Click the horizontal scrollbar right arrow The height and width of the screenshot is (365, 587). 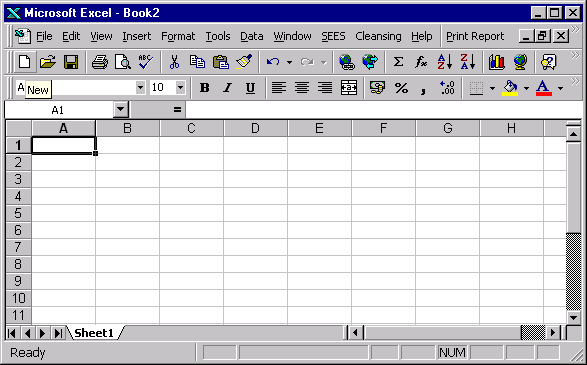[553, 332]
